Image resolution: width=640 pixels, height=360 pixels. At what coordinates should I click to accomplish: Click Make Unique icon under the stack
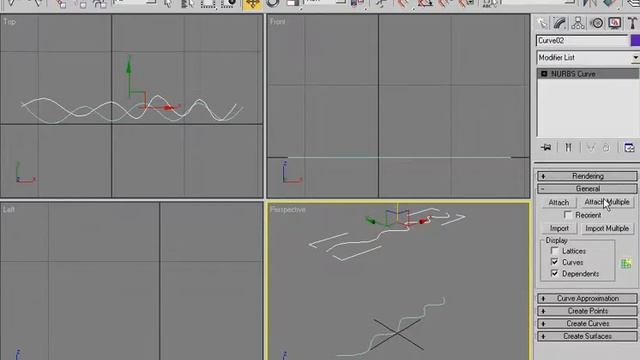click(591, 147)
